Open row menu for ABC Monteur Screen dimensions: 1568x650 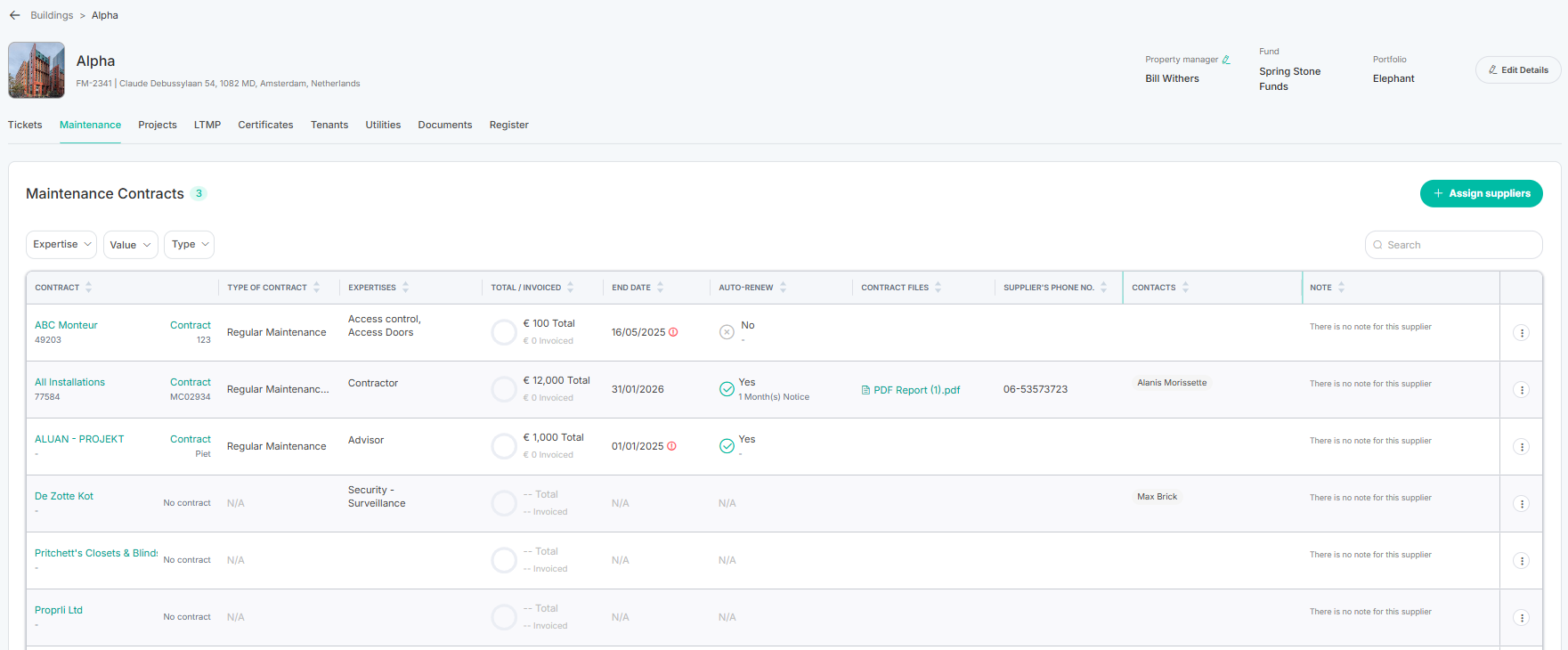coord(1522,333)
